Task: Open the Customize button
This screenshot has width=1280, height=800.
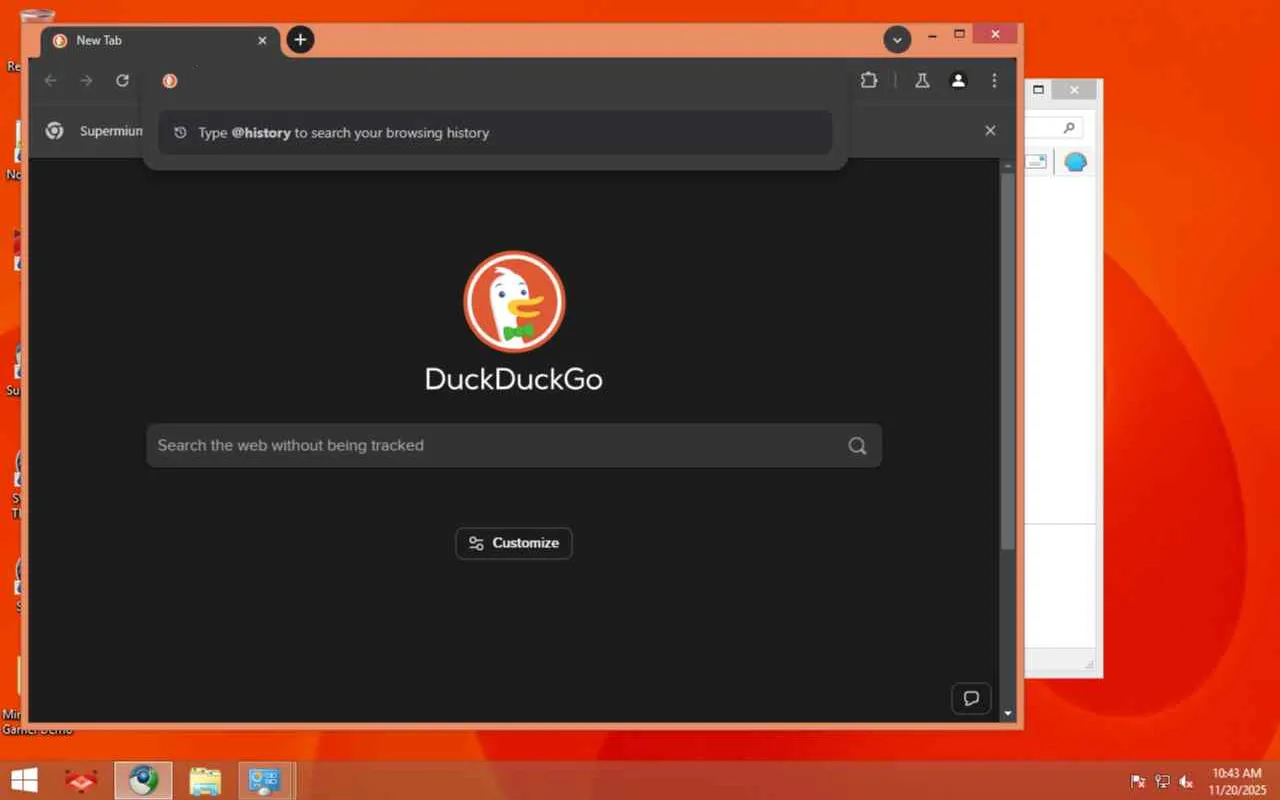Action: coord(514,543)
